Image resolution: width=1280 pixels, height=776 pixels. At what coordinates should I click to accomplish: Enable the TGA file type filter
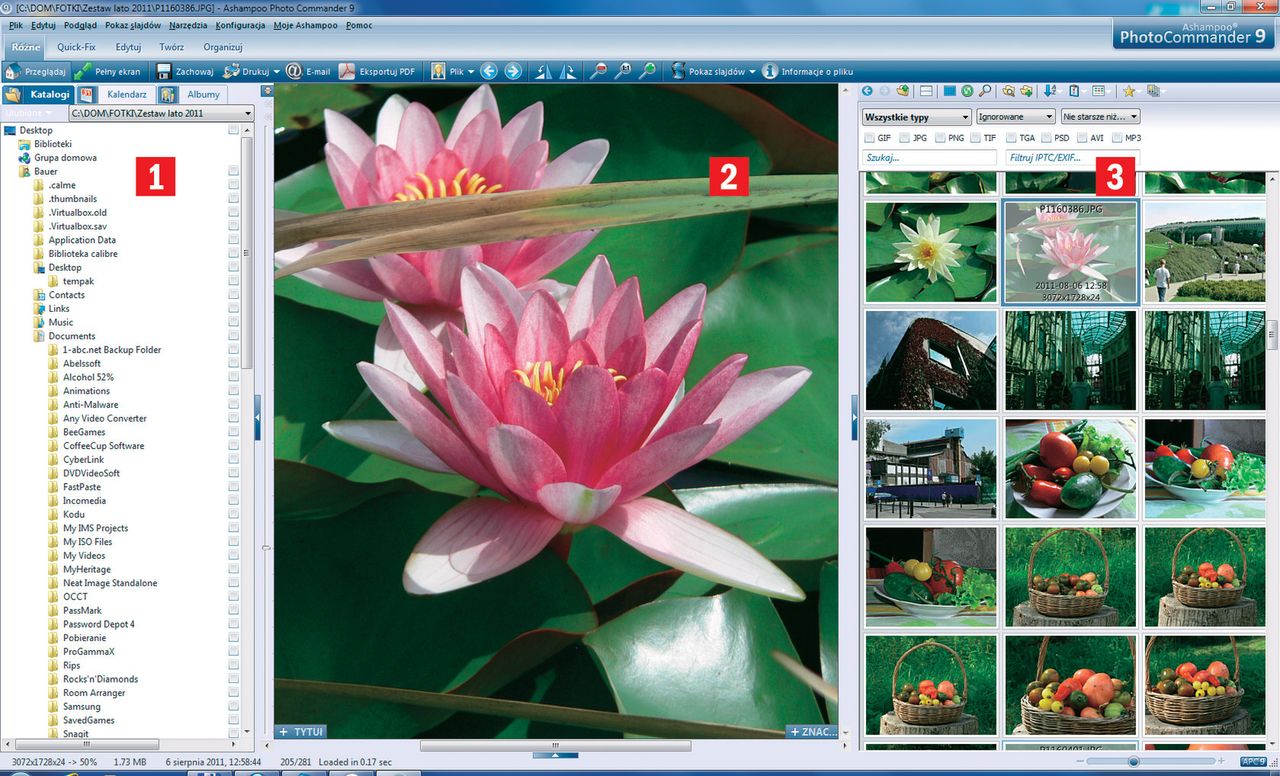(x=1011, y=138)
